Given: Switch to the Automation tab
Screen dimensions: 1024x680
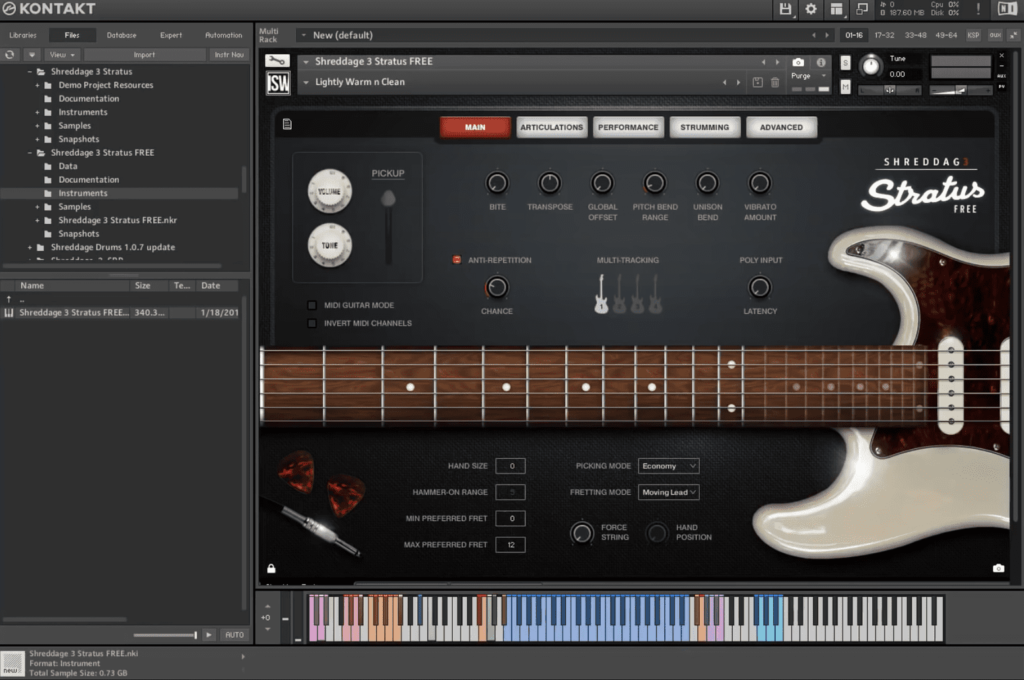Looking at the screenshot, I should tap(223, 35).
